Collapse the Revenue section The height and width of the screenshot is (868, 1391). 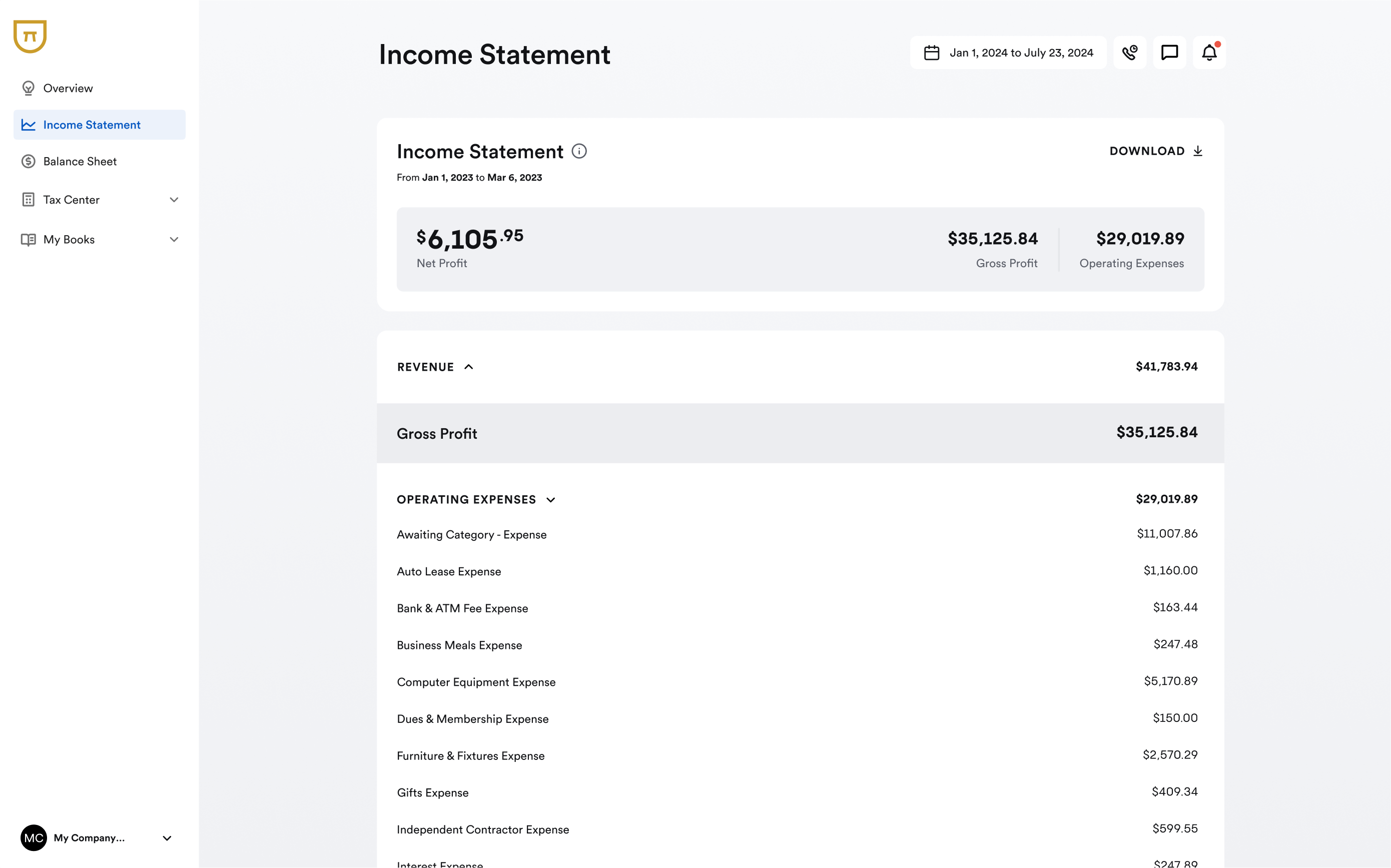pos(468,367)
